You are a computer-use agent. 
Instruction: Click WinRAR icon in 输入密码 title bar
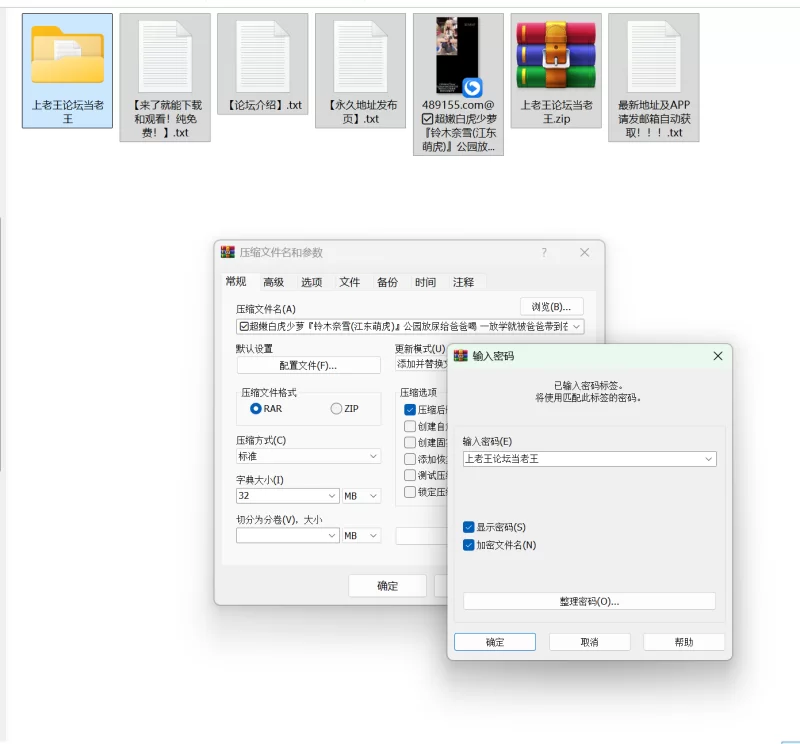pyautogui.click(x=460, y=356)
